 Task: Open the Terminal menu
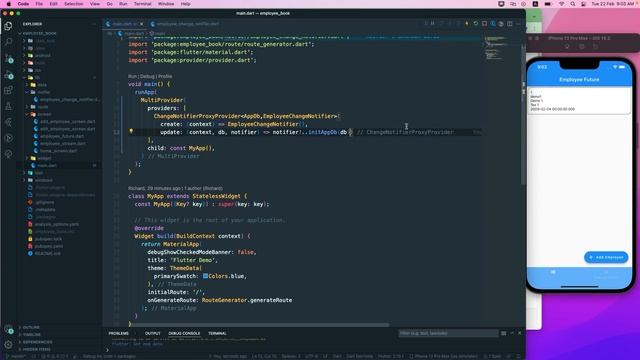[142, 4]
